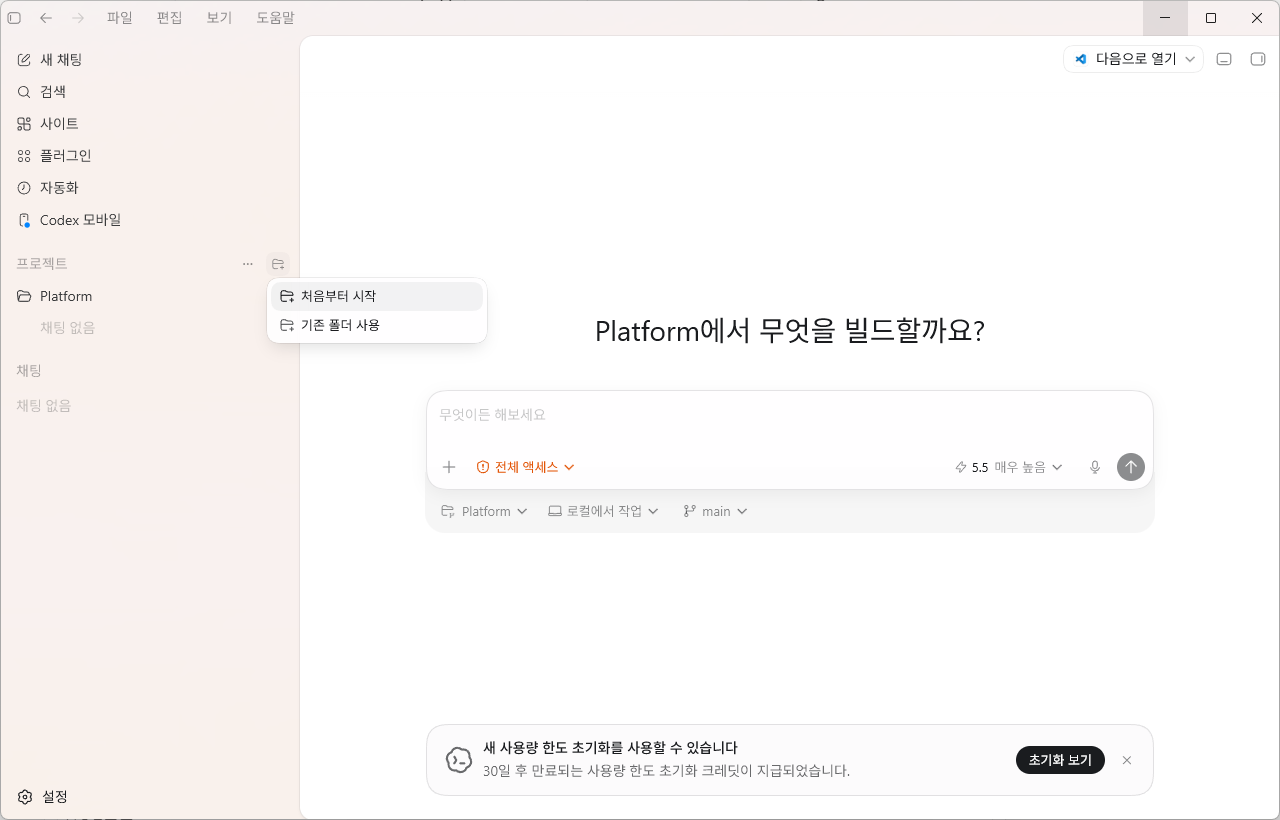Open the 로컬에서 작업 dropdown
1280x820 pixels.
pos(604,511)
